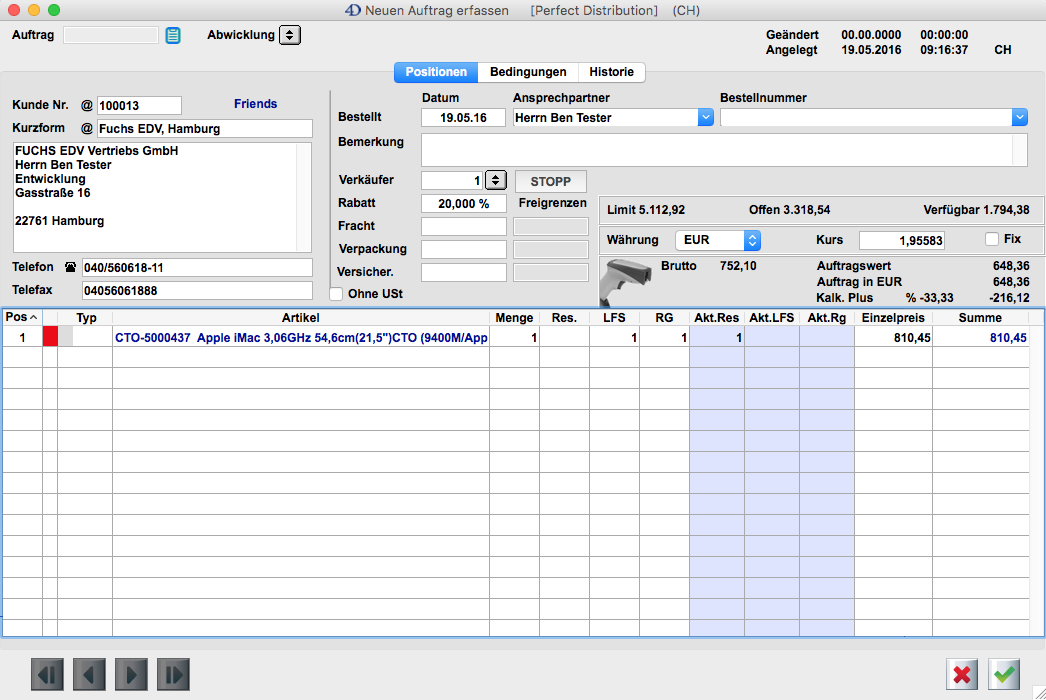Expand the Ansprechpartner dropdown list
1046x700 pixels.
tap(705, 118)
